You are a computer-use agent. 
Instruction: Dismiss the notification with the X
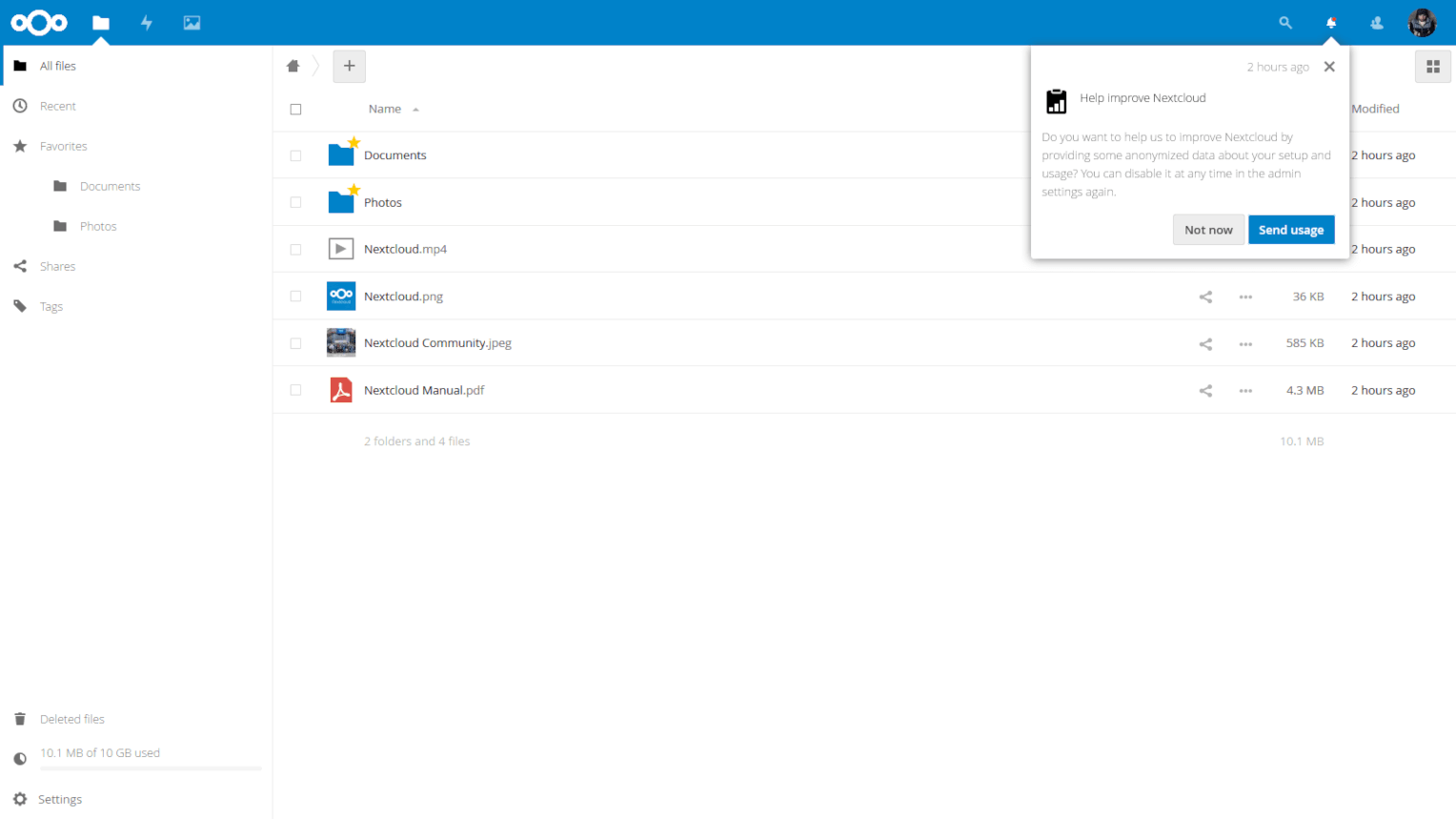point(1329,67)
